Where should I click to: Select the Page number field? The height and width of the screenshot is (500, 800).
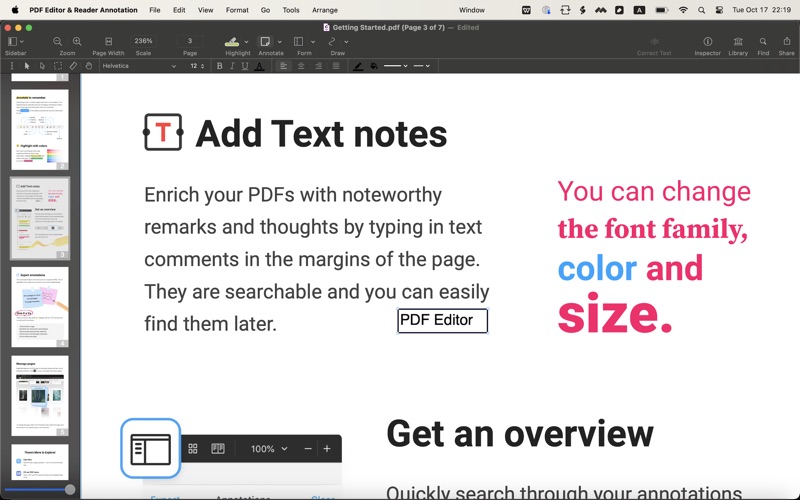[190, 41]
